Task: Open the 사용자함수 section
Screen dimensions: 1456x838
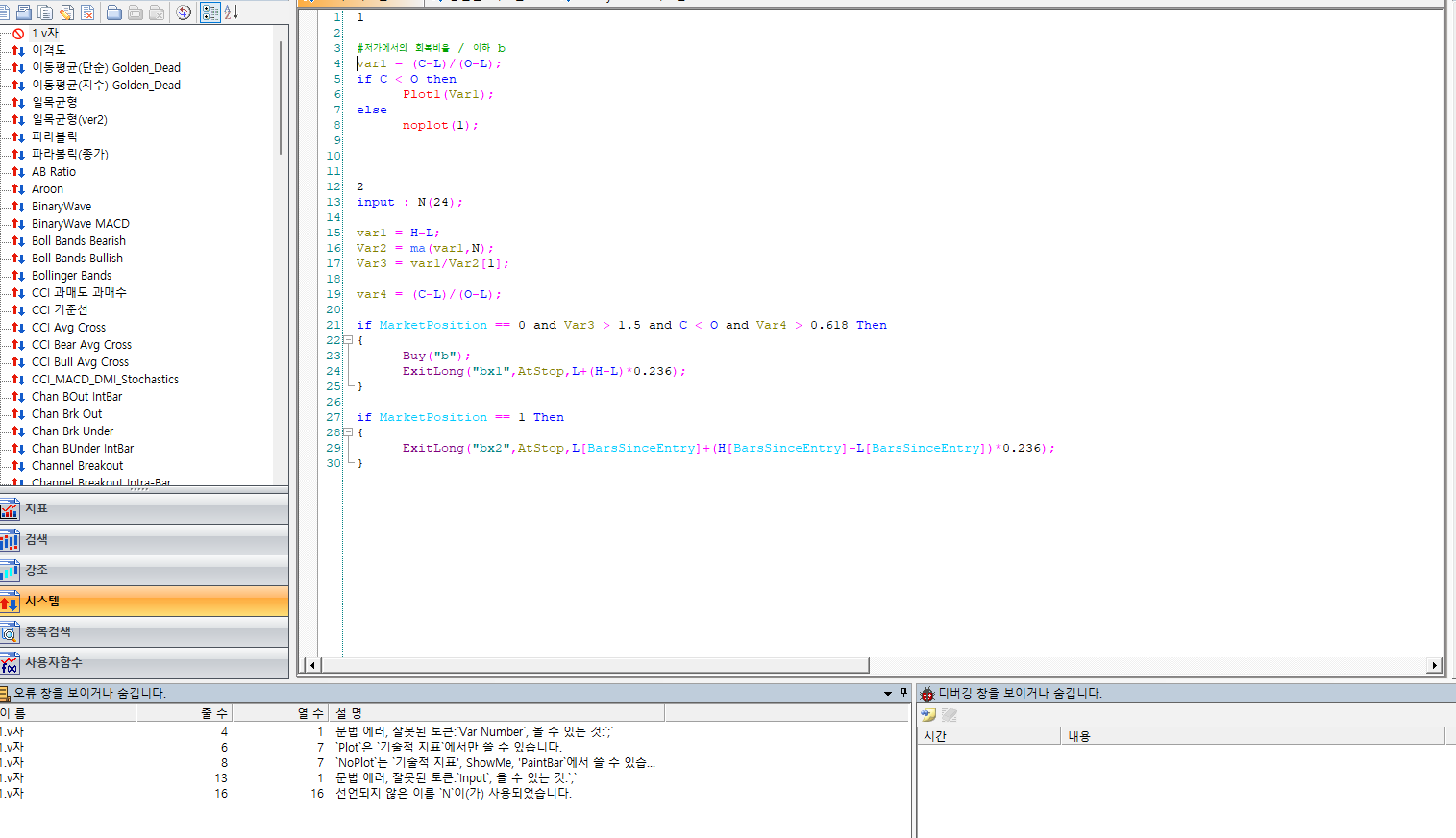Action: (144, 662)
